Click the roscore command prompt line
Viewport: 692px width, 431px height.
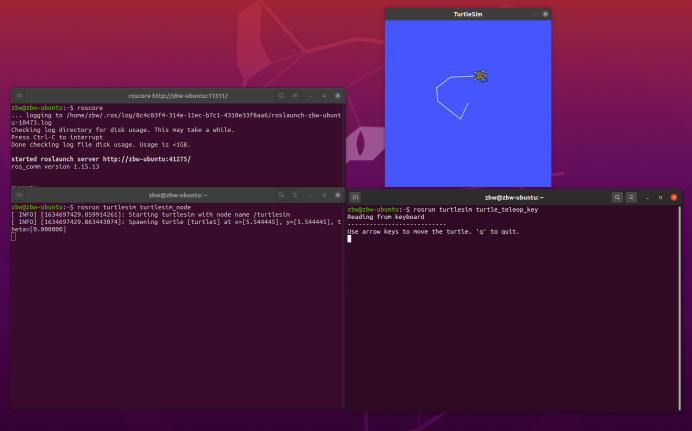click(57, 108)
